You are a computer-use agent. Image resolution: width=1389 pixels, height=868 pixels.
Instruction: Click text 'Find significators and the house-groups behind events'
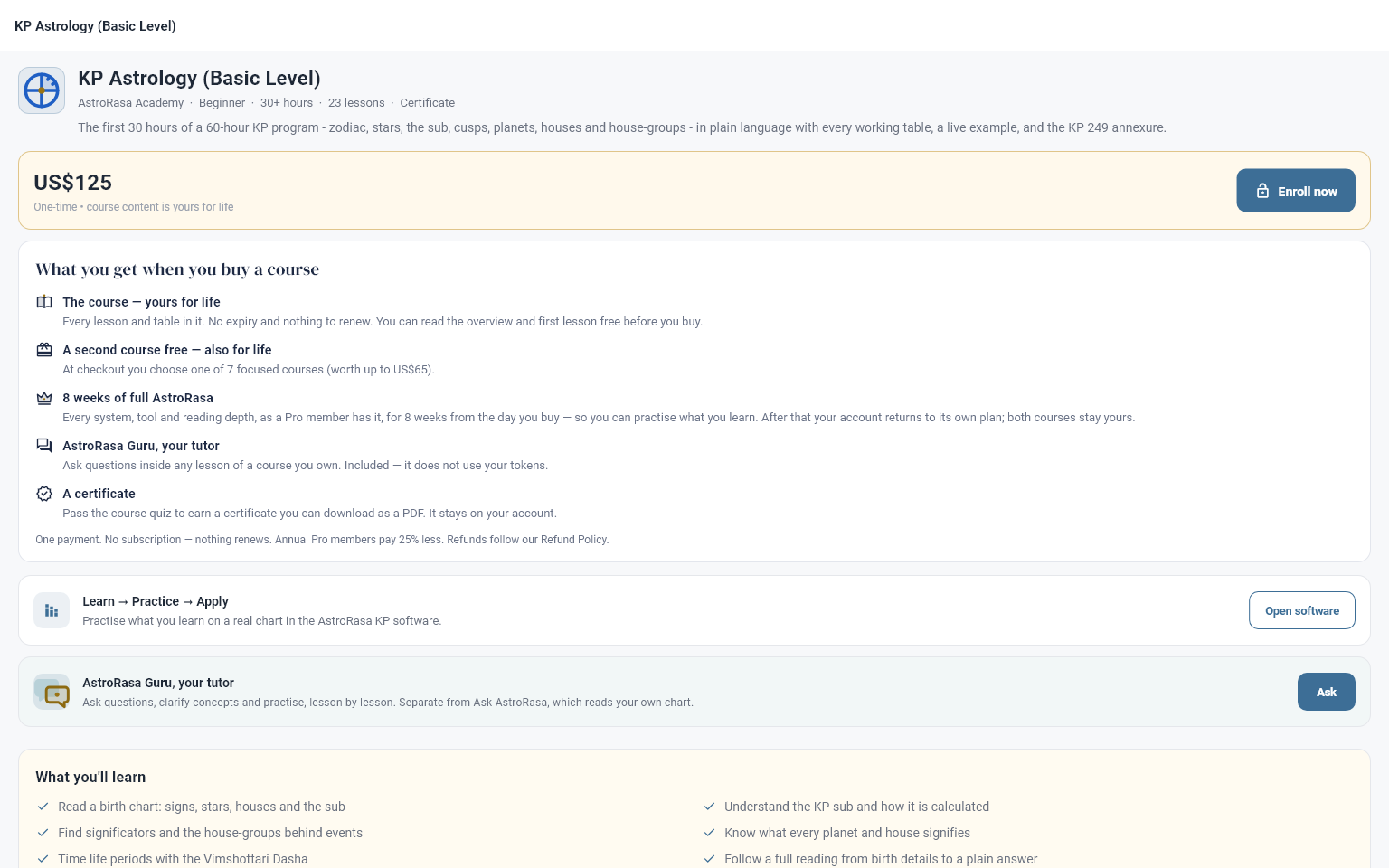(210, 833)
